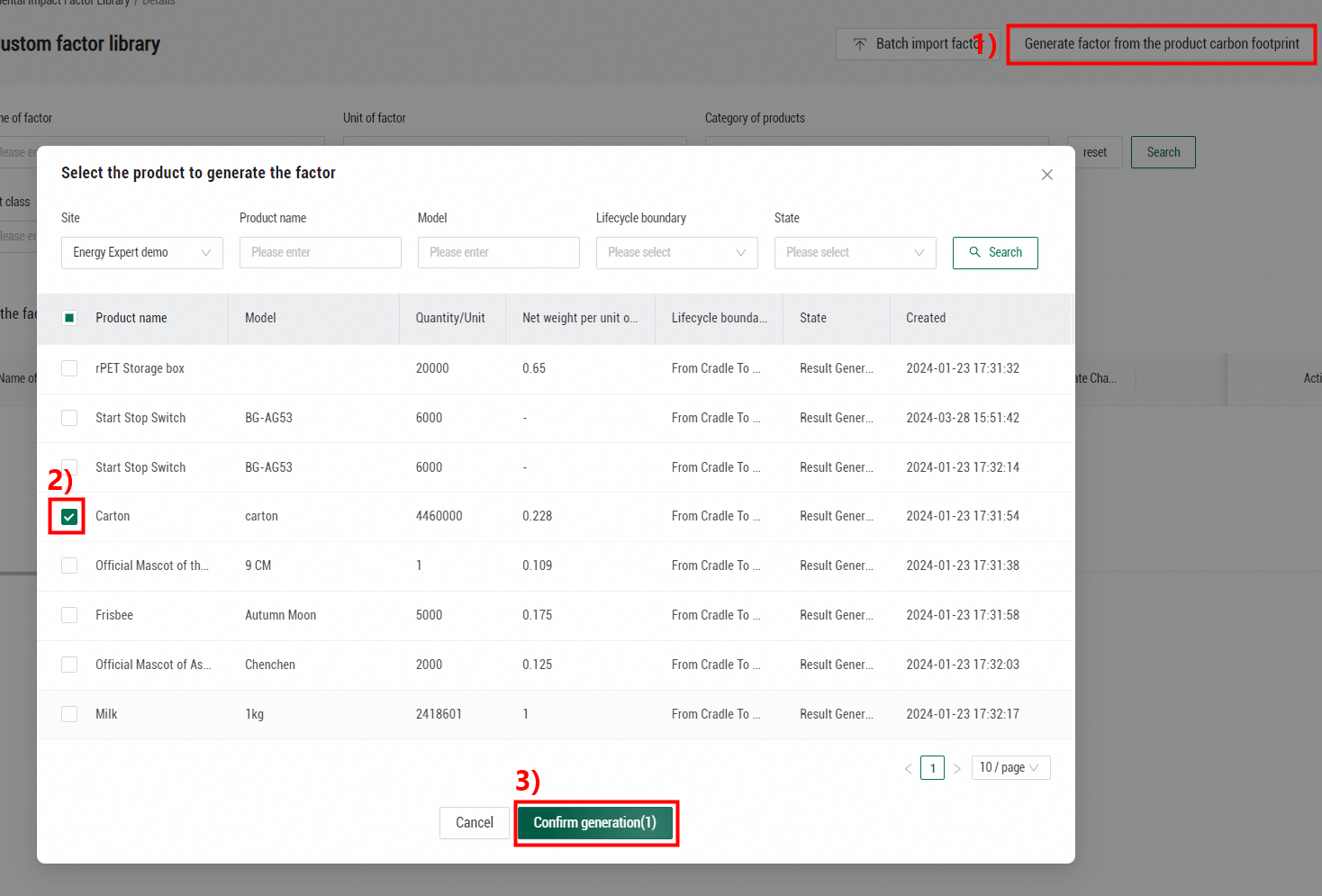Click the State column header

(813, 318)
